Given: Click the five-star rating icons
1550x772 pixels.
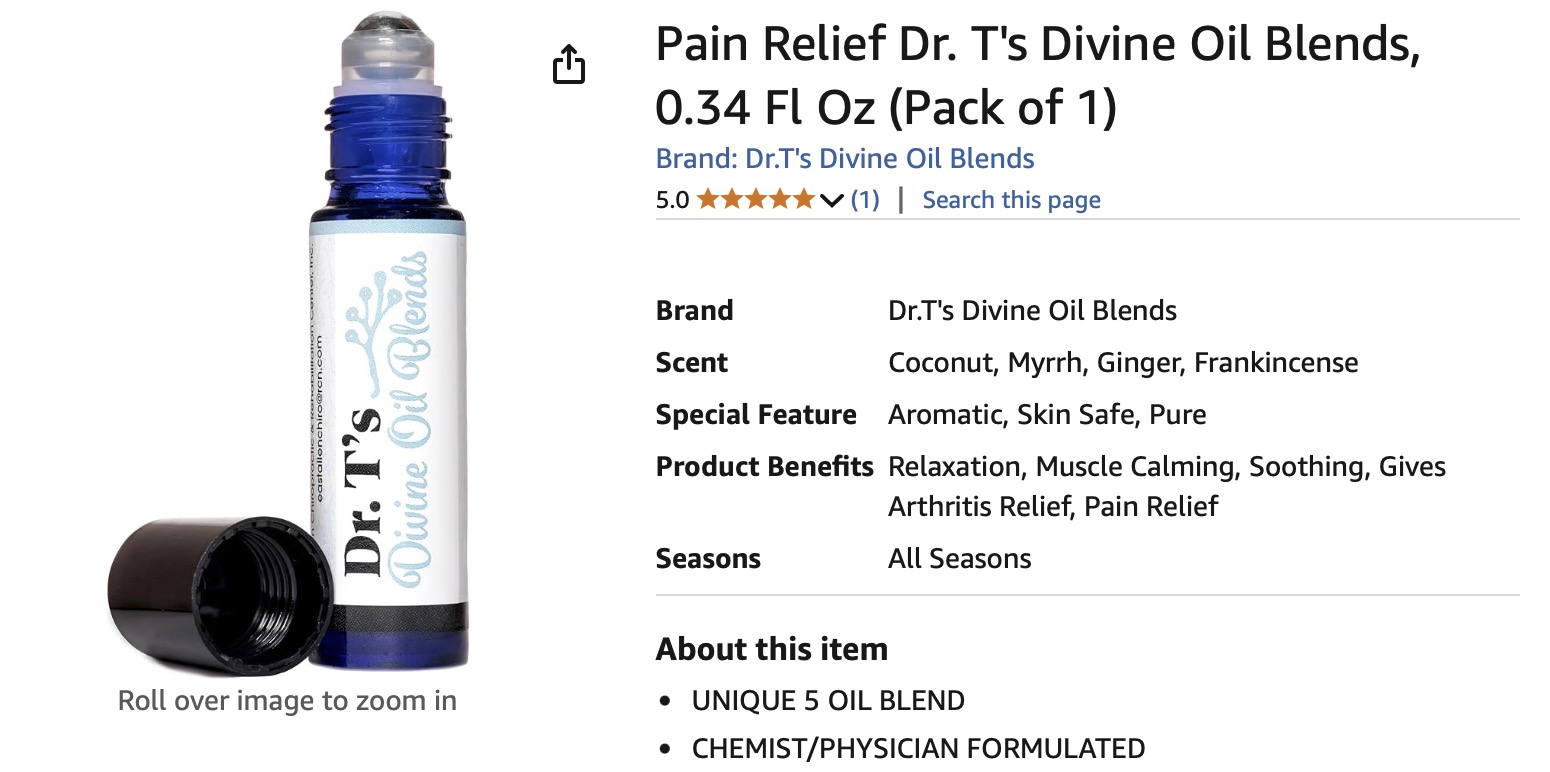Looking at the screenshot, I should point(756,199).
